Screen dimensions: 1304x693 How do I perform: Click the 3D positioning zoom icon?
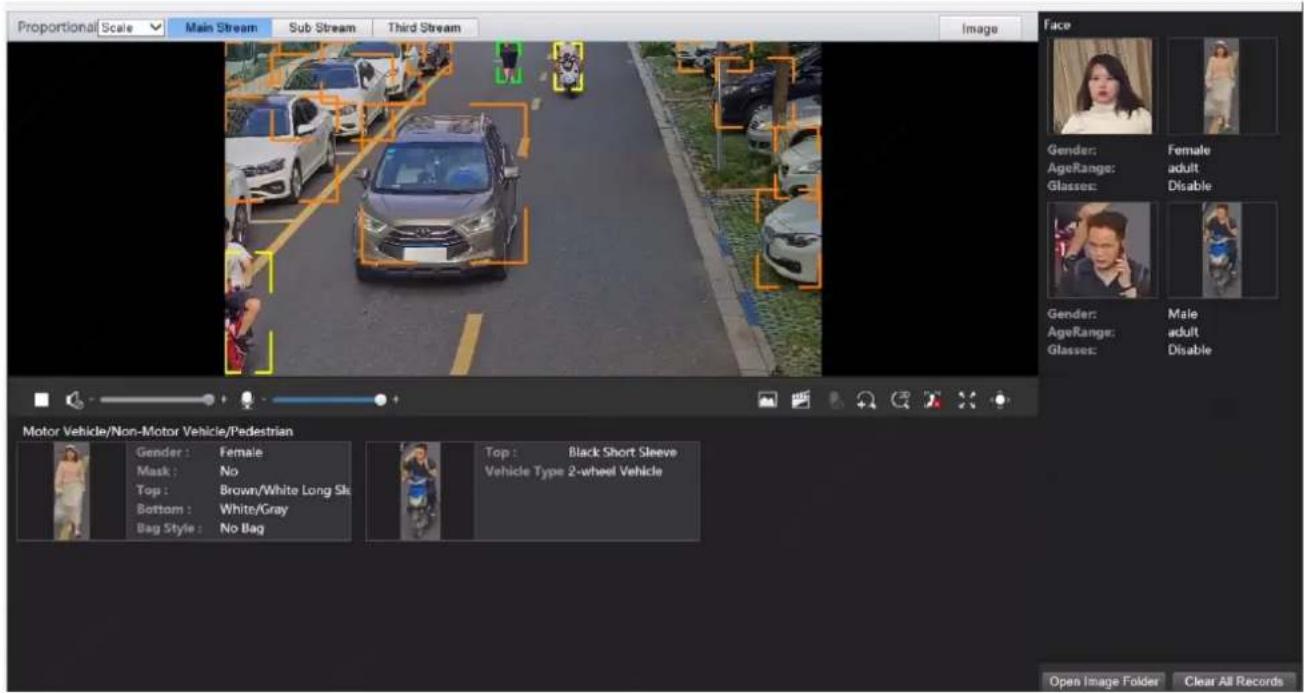(x=902, y=399)
